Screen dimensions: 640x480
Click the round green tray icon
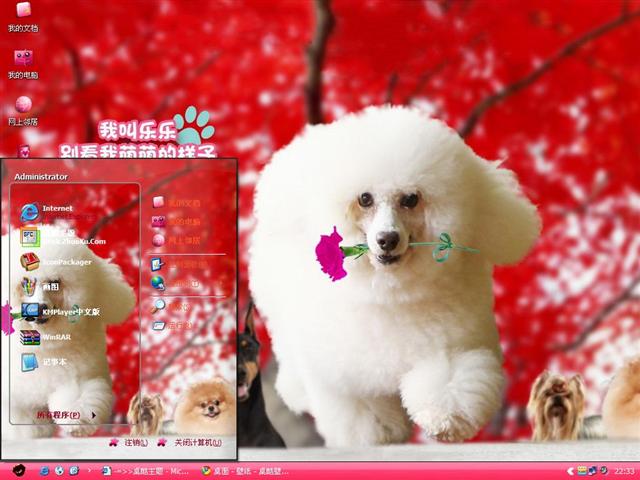coord(604,471)
